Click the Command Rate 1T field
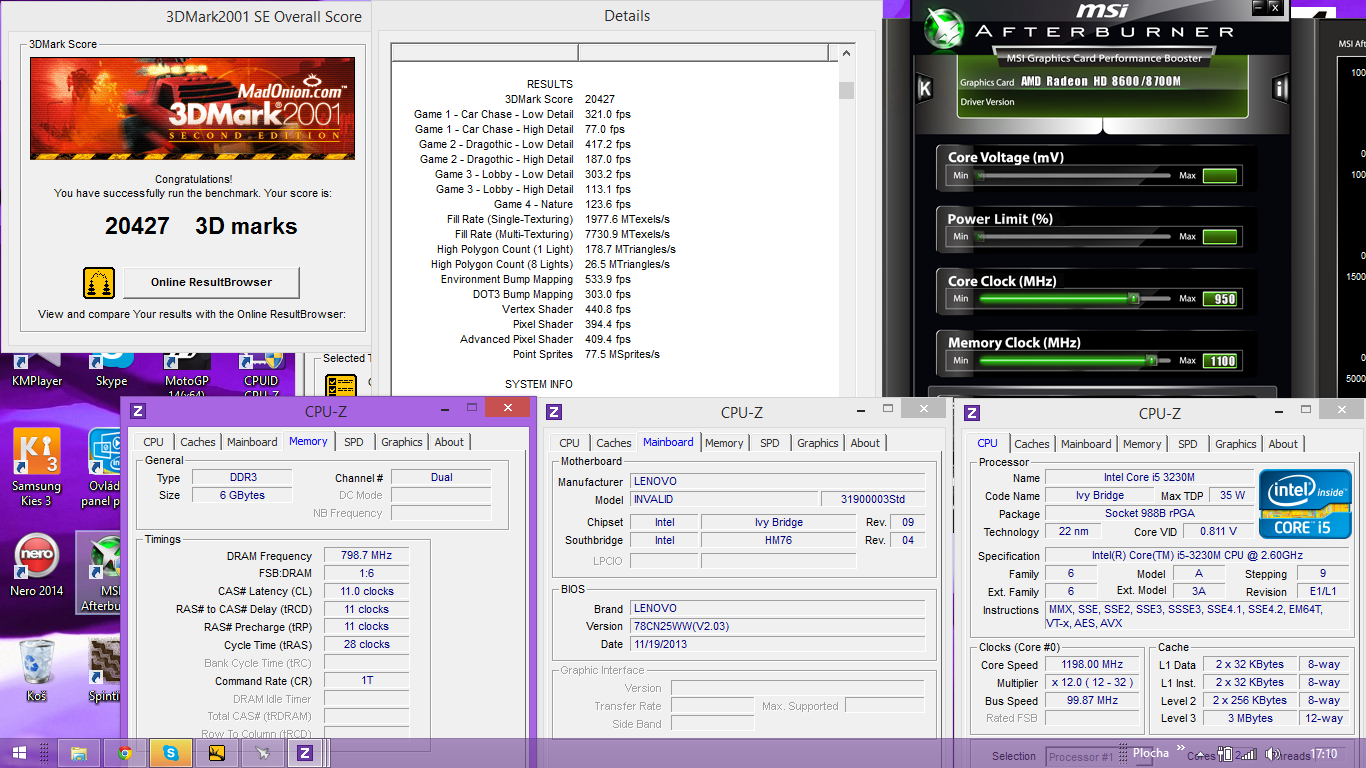The width and height of the screenshot is (1366, 768). (366, 680)
